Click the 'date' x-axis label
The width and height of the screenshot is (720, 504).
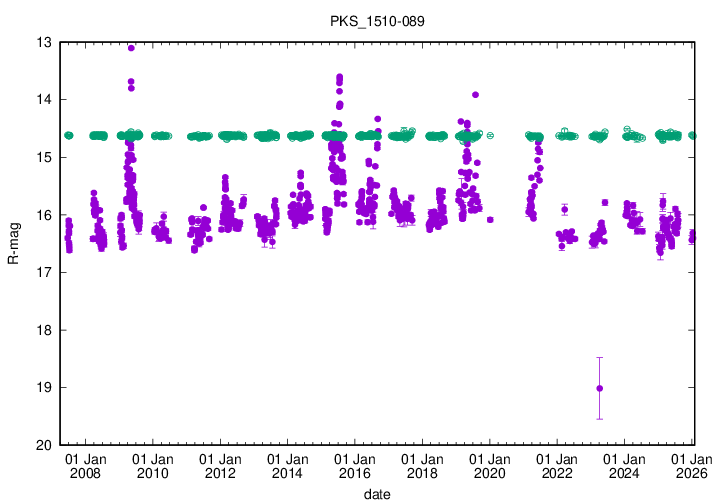pos(377,494)
